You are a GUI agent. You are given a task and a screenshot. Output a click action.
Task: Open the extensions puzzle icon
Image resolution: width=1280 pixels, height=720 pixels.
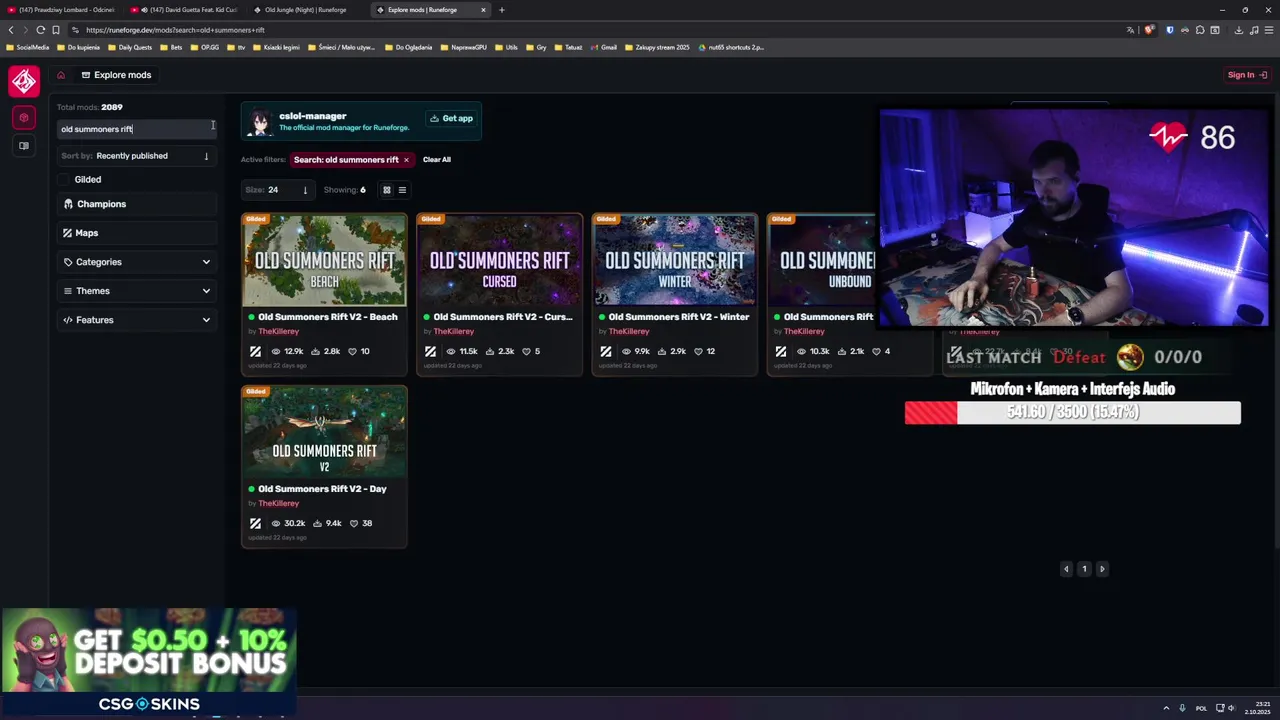(1200, 30)
